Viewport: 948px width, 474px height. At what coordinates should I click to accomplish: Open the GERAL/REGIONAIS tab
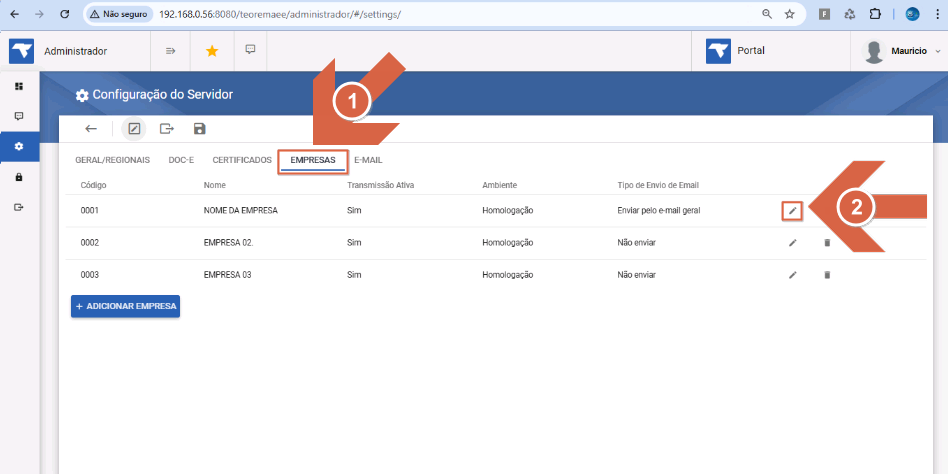[112, 160]
